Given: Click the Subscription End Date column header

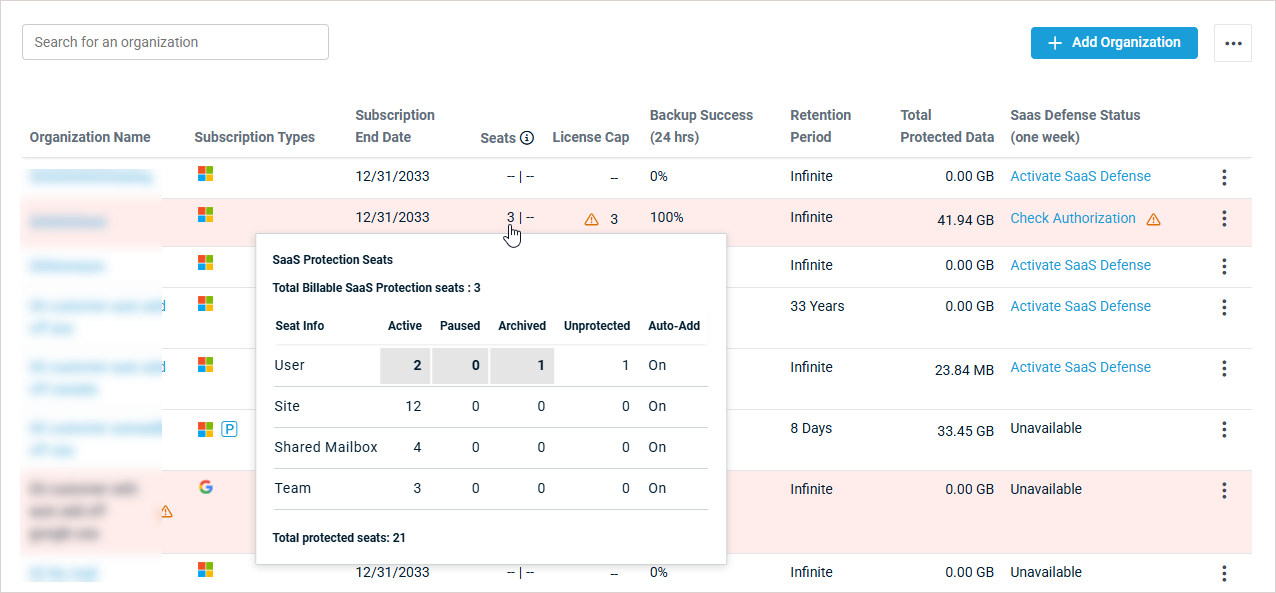Looking at the screenshot, I should (x=394, y=126).
